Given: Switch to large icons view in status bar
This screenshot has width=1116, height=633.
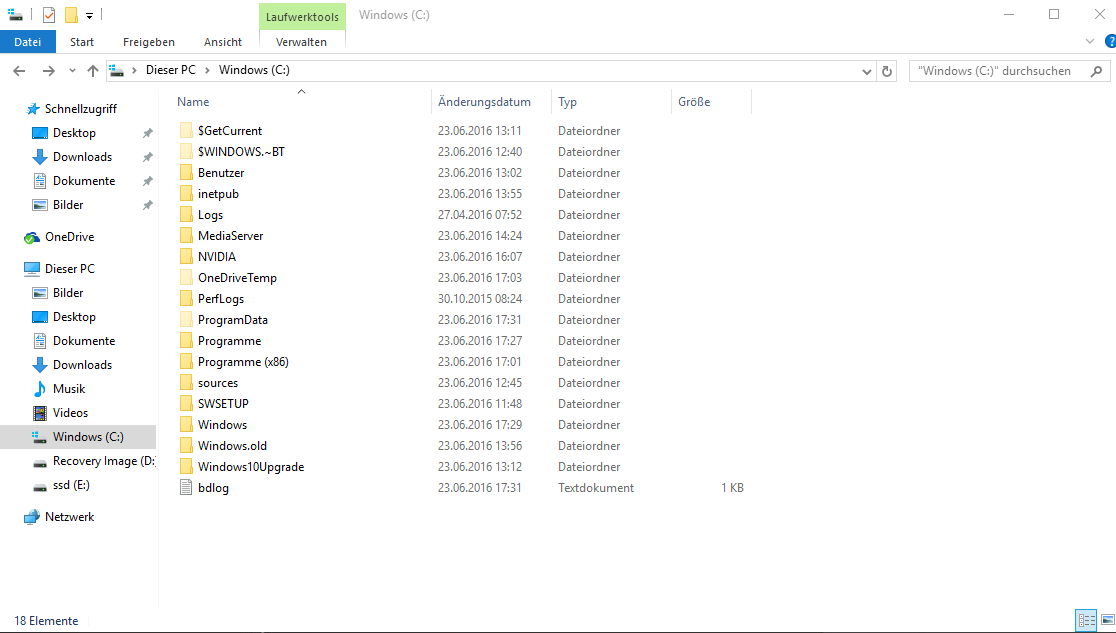Looking at the screenshot, I should (x=1107, y=620).
